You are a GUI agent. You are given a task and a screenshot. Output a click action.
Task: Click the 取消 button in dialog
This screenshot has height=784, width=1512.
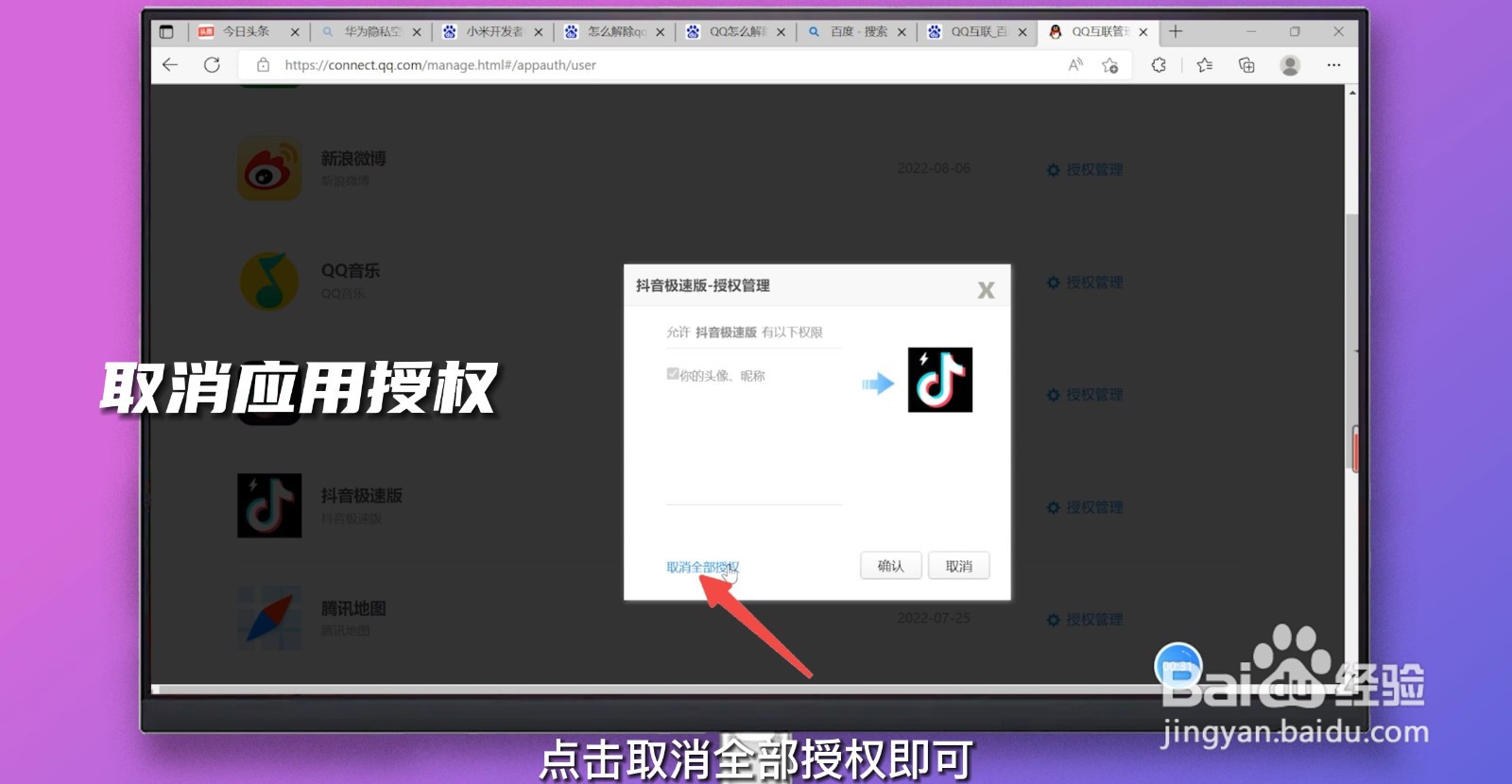pyautogui.click(x=958, y=566)
